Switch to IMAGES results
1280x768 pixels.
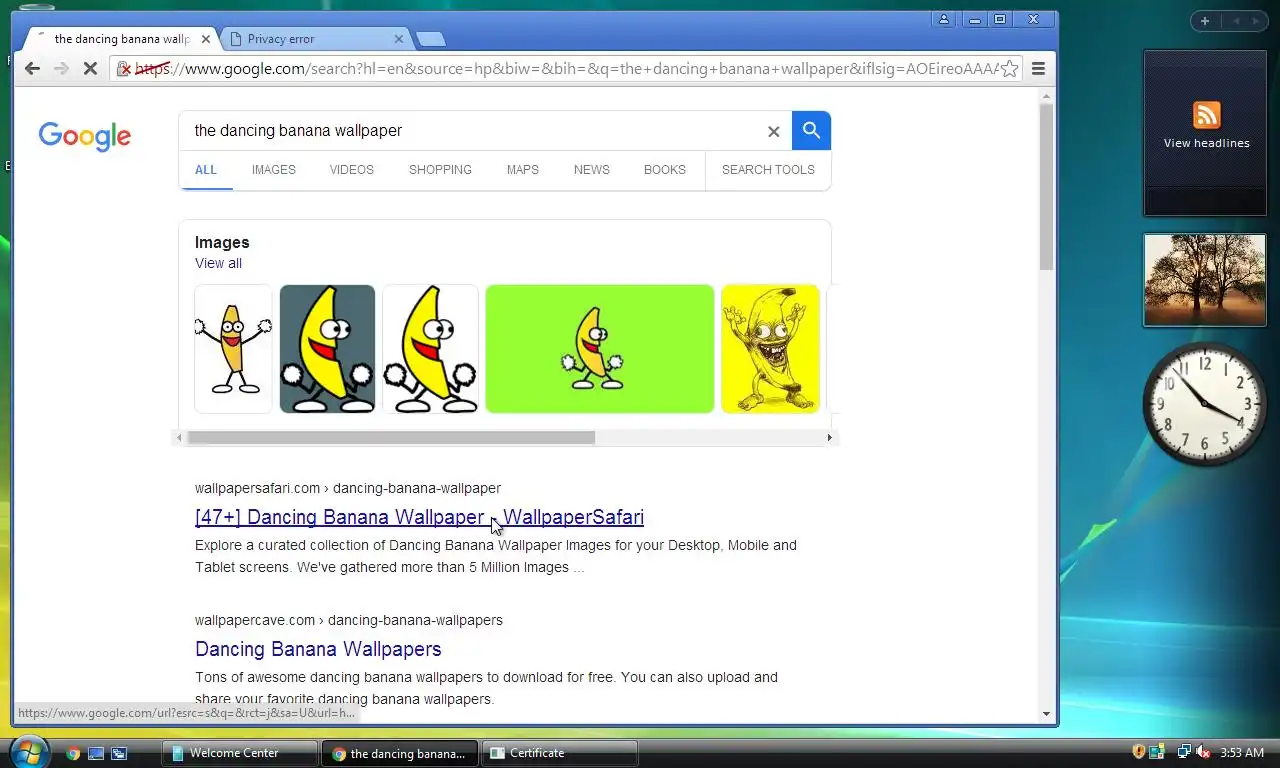pyautogui.click(x=274, y=169)
